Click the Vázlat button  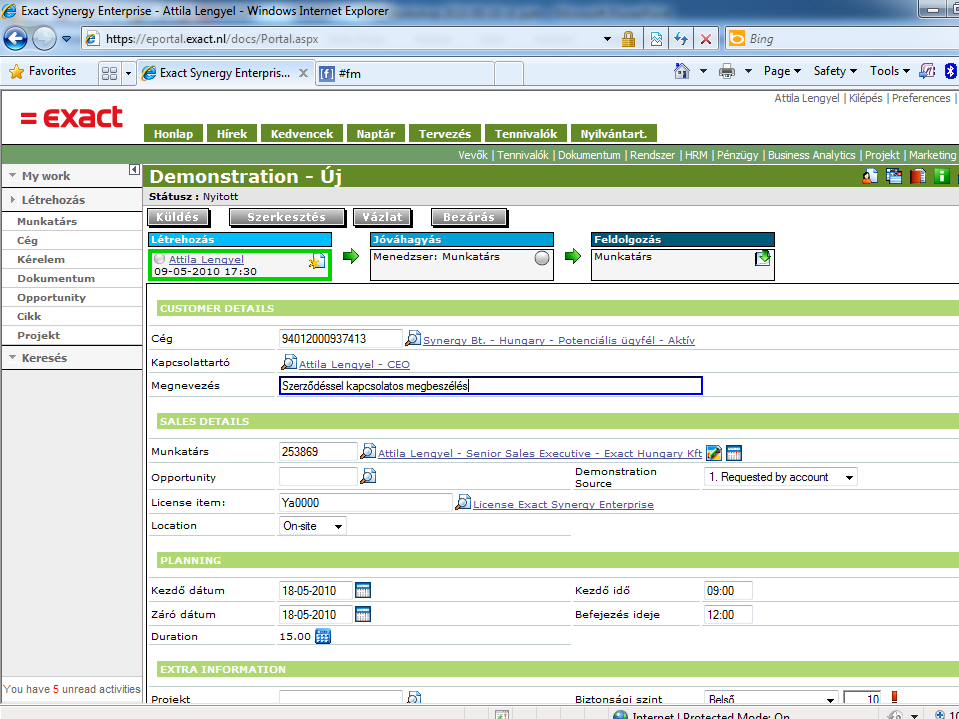(382, 217)
